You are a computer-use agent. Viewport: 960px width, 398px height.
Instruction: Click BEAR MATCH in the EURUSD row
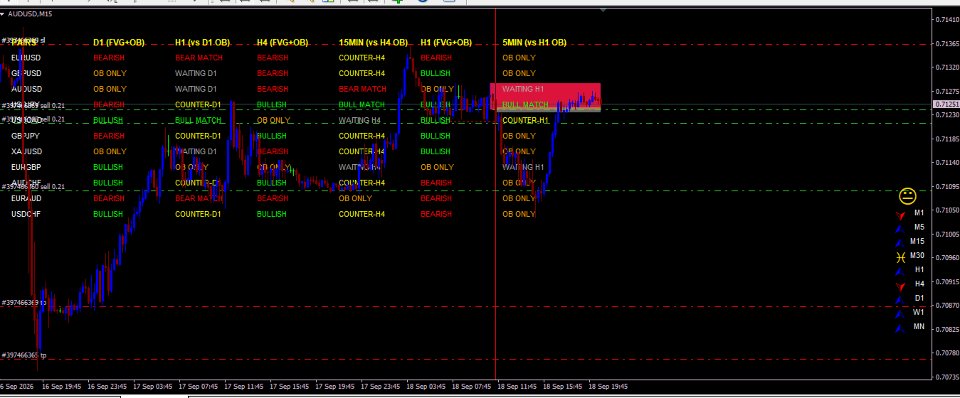(x=199, y=58)
